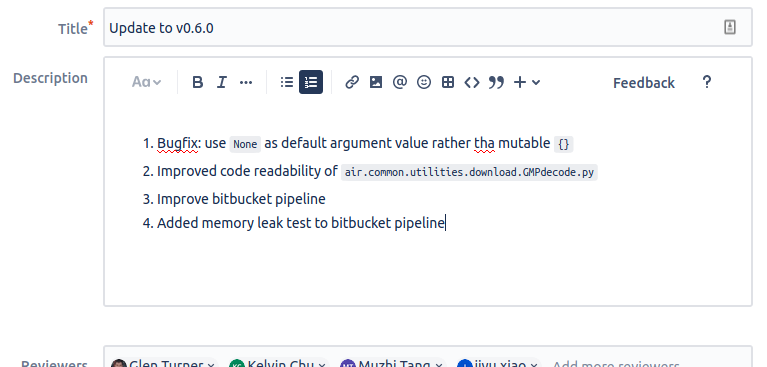The image size is (767, 367).
Task: Click 'Added memory leak test' list item
Action: pos(301,223)
